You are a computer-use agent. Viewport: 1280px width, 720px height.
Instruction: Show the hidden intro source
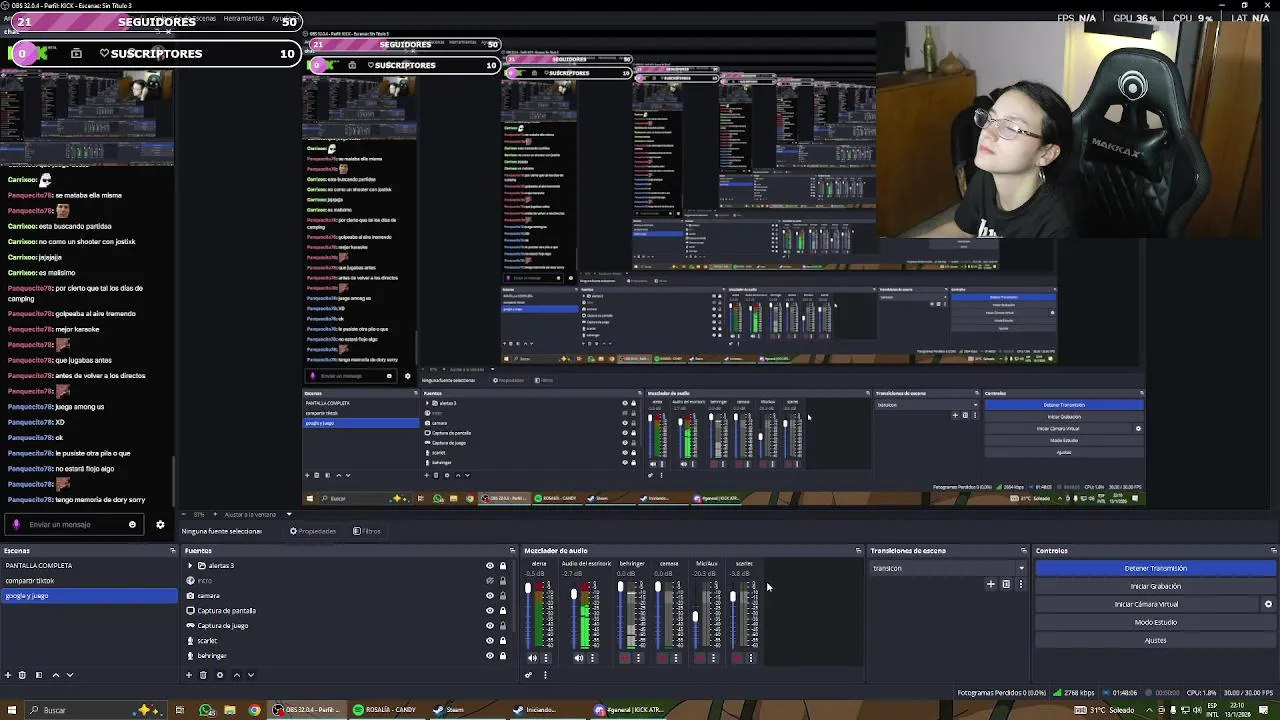click(489, 581)
